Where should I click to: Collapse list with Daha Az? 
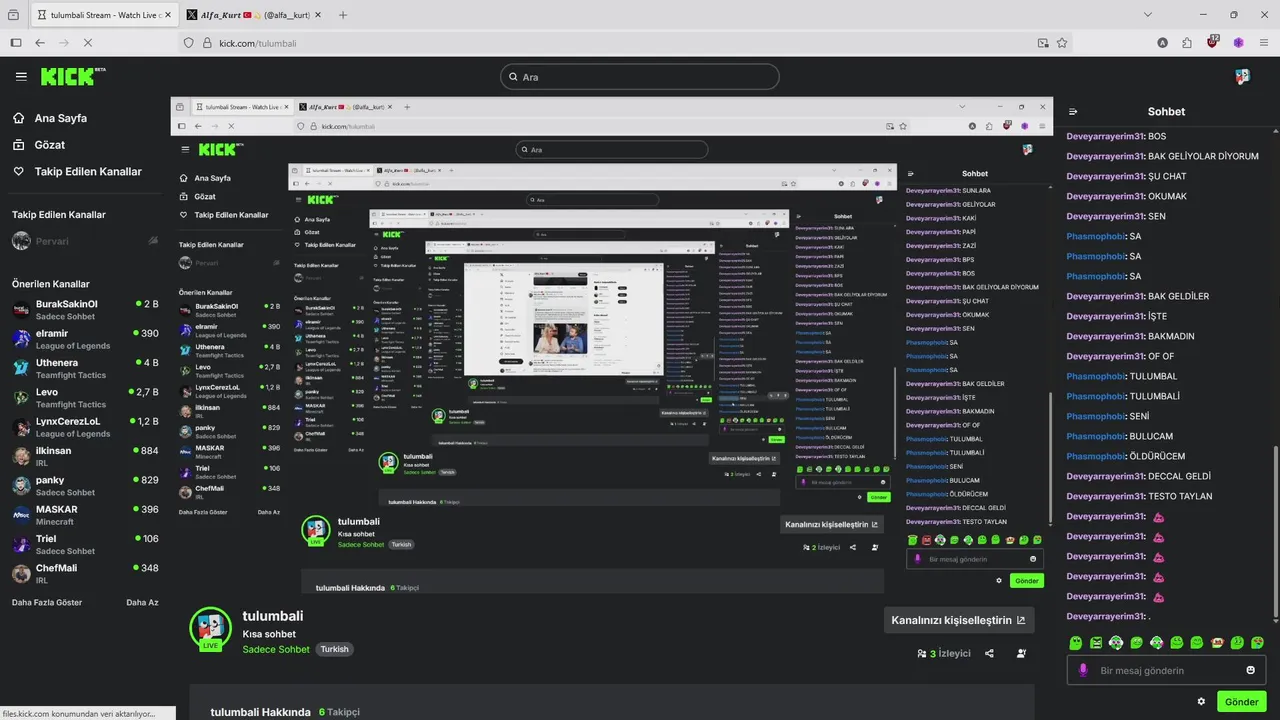coord(142,603)
